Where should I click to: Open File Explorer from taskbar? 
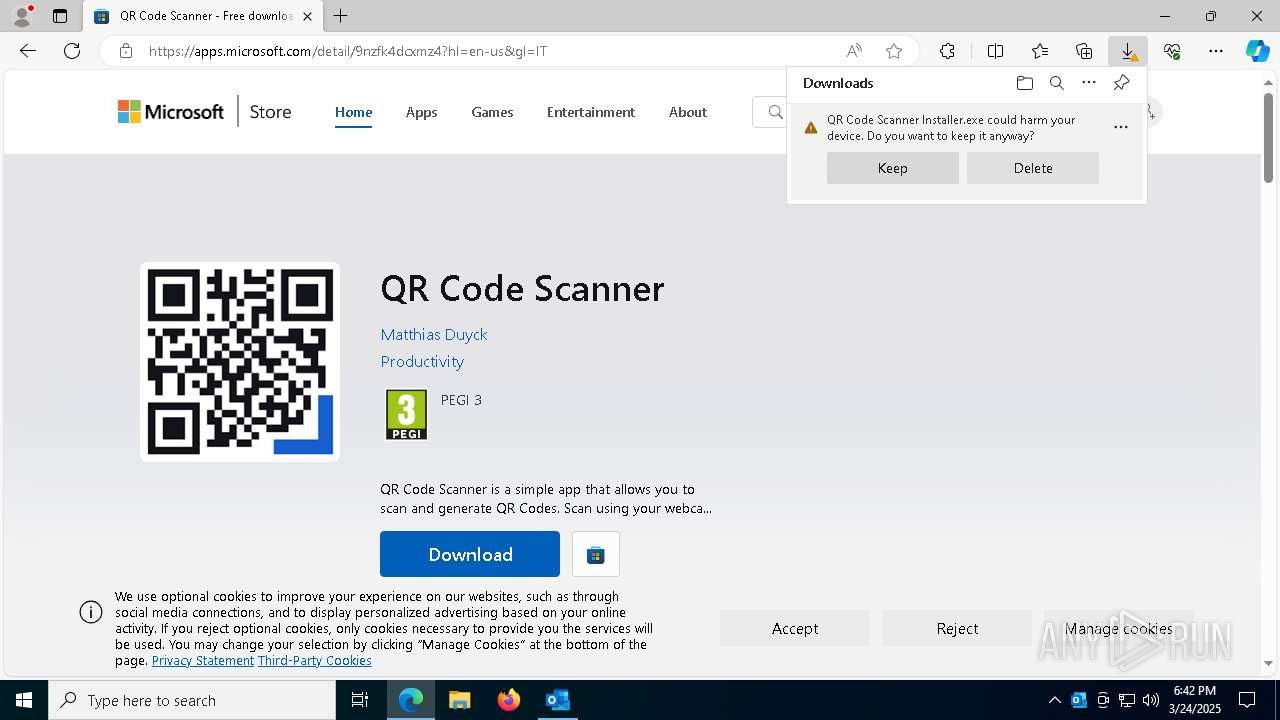pyautogui.click(x=459, y=700)
